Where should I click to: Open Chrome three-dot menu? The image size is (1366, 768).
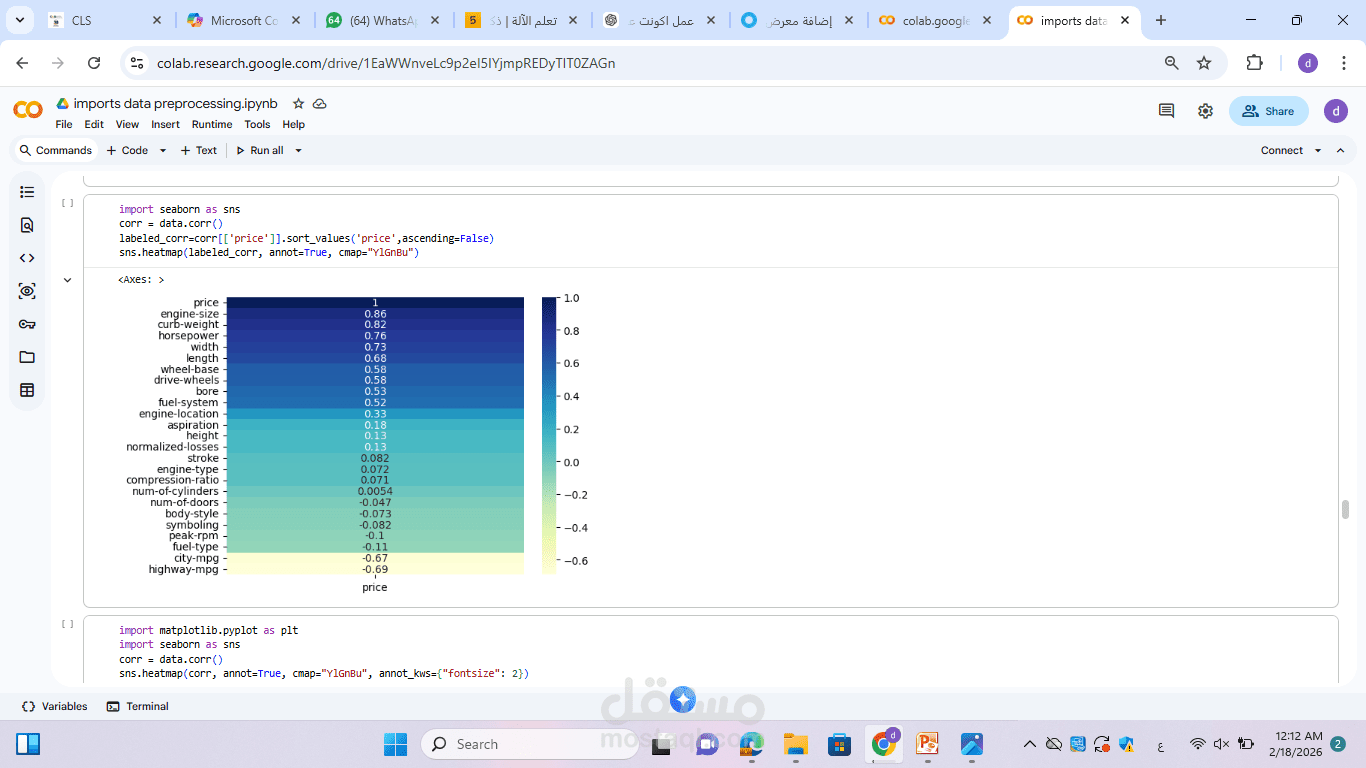pos(1343,63)
